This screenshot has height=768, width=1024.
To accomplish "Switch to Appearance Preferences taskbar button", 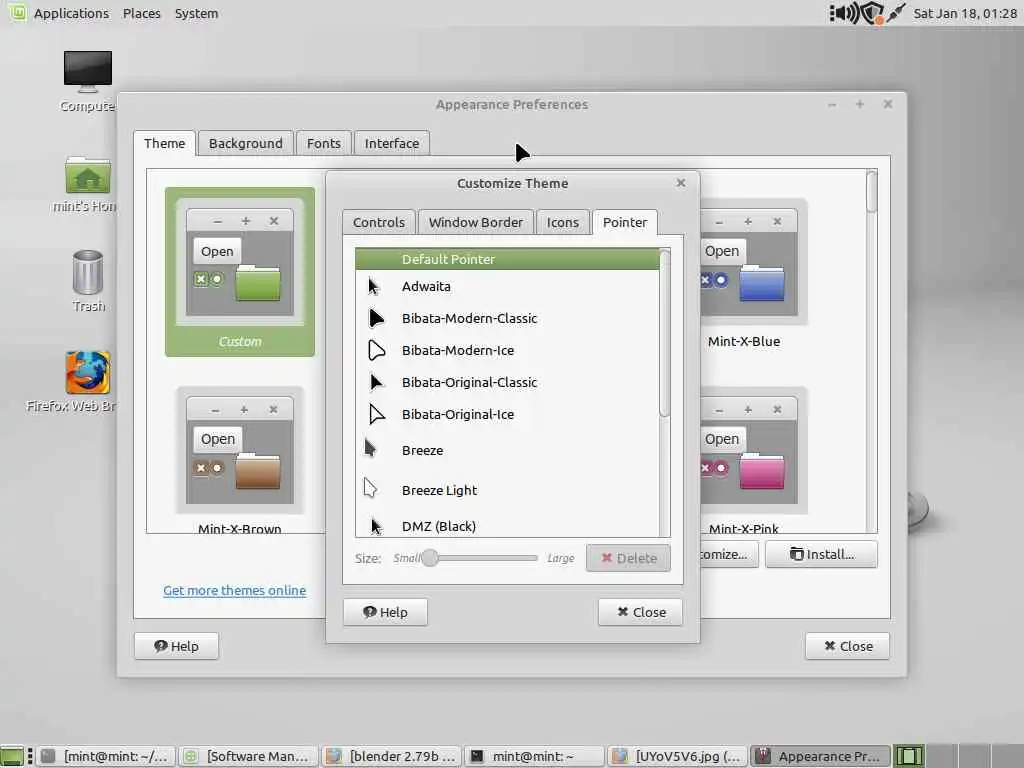I will pyautogui.click(x=820, y=756).
